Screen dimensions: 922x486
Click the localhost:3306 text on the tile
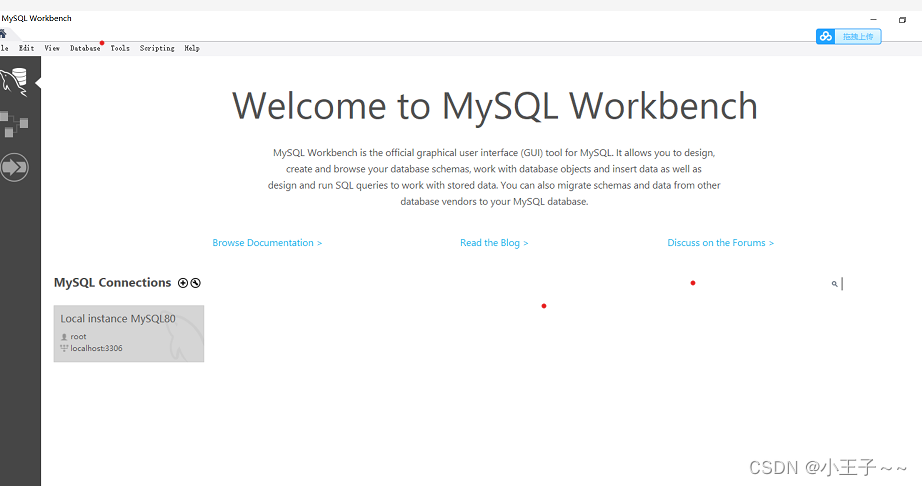[96, 348]
